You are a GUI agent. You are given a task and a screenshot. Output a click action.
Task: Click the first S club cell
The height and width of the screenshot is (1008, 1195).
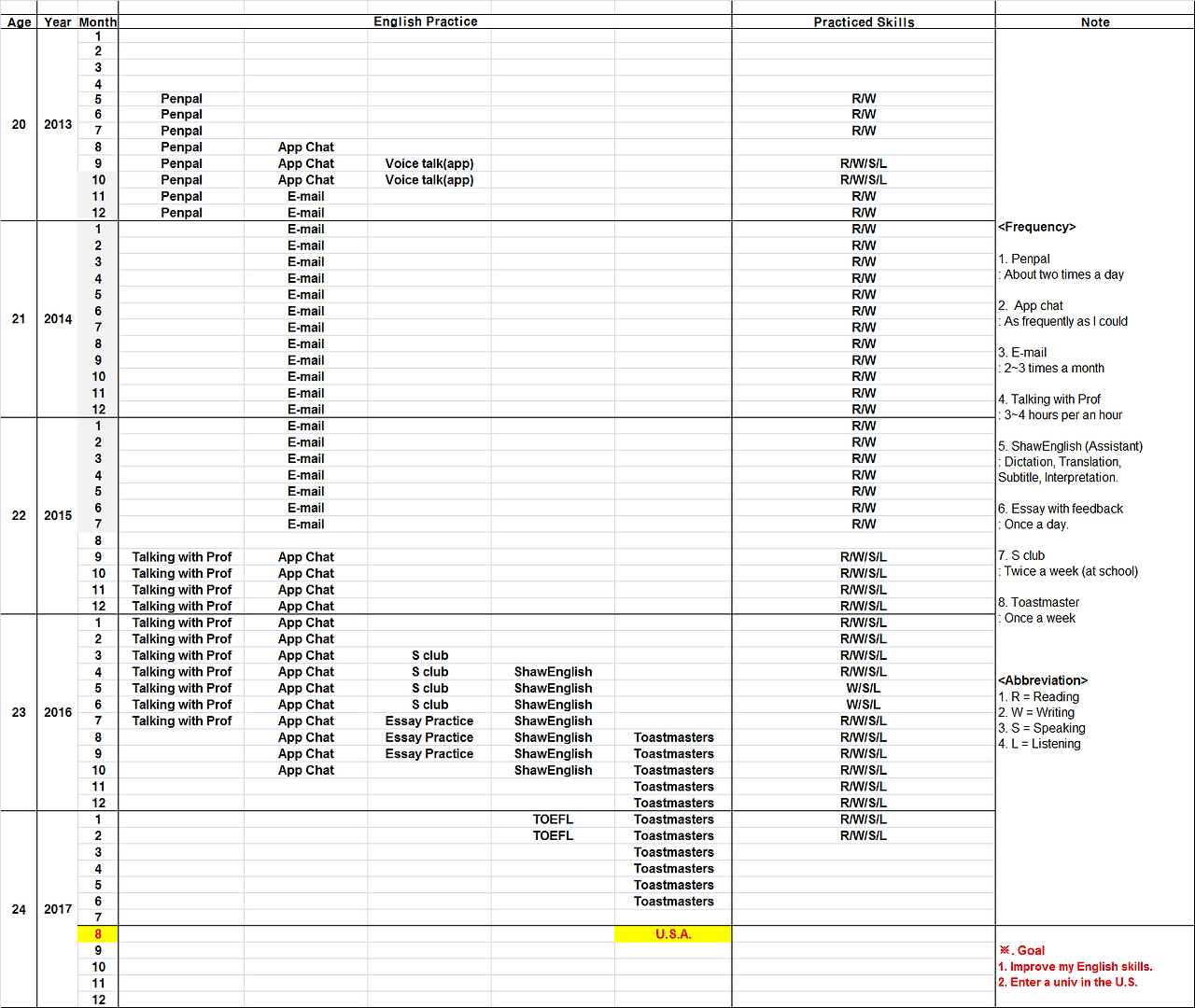tap(429, 655)
